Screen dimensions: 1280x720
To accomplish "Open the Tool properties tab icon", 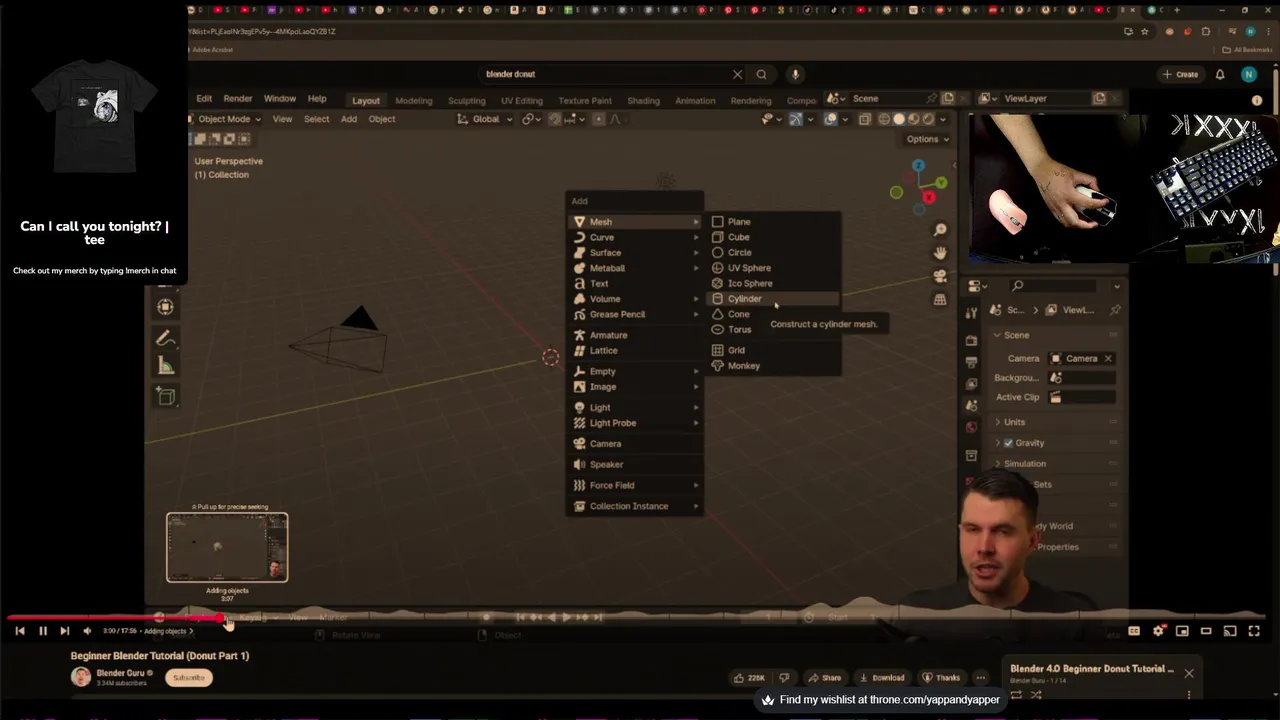I will [x=971, y=311].
